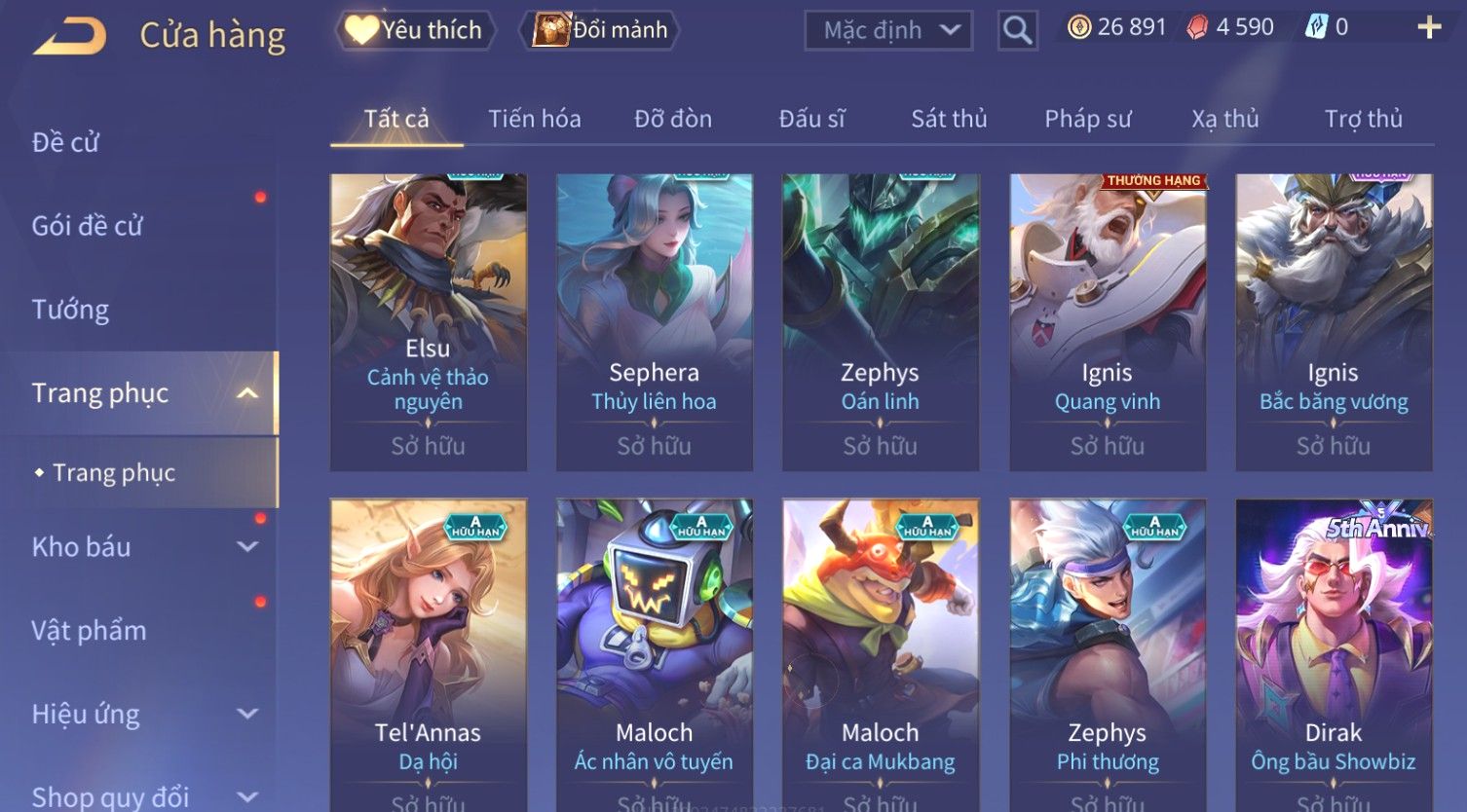
Task: Select the Pháp sư filter tab
Action: pyautogui.click(x=1088, y=119)
